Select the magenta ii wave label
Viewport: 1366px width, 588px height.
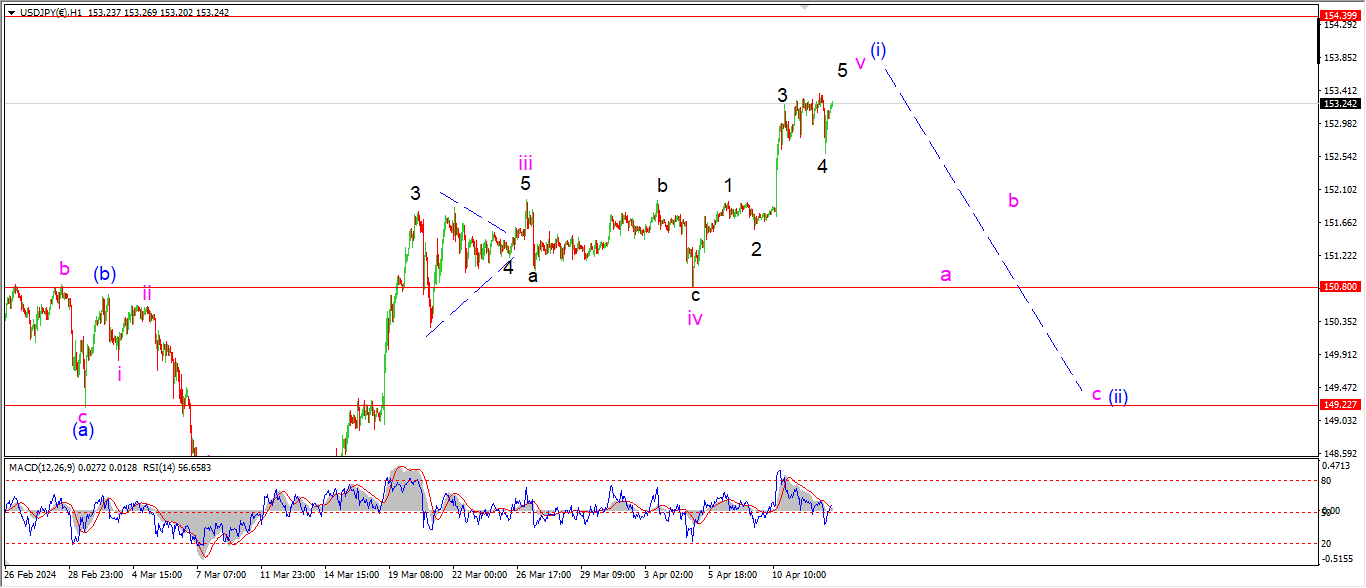[146, 293]
